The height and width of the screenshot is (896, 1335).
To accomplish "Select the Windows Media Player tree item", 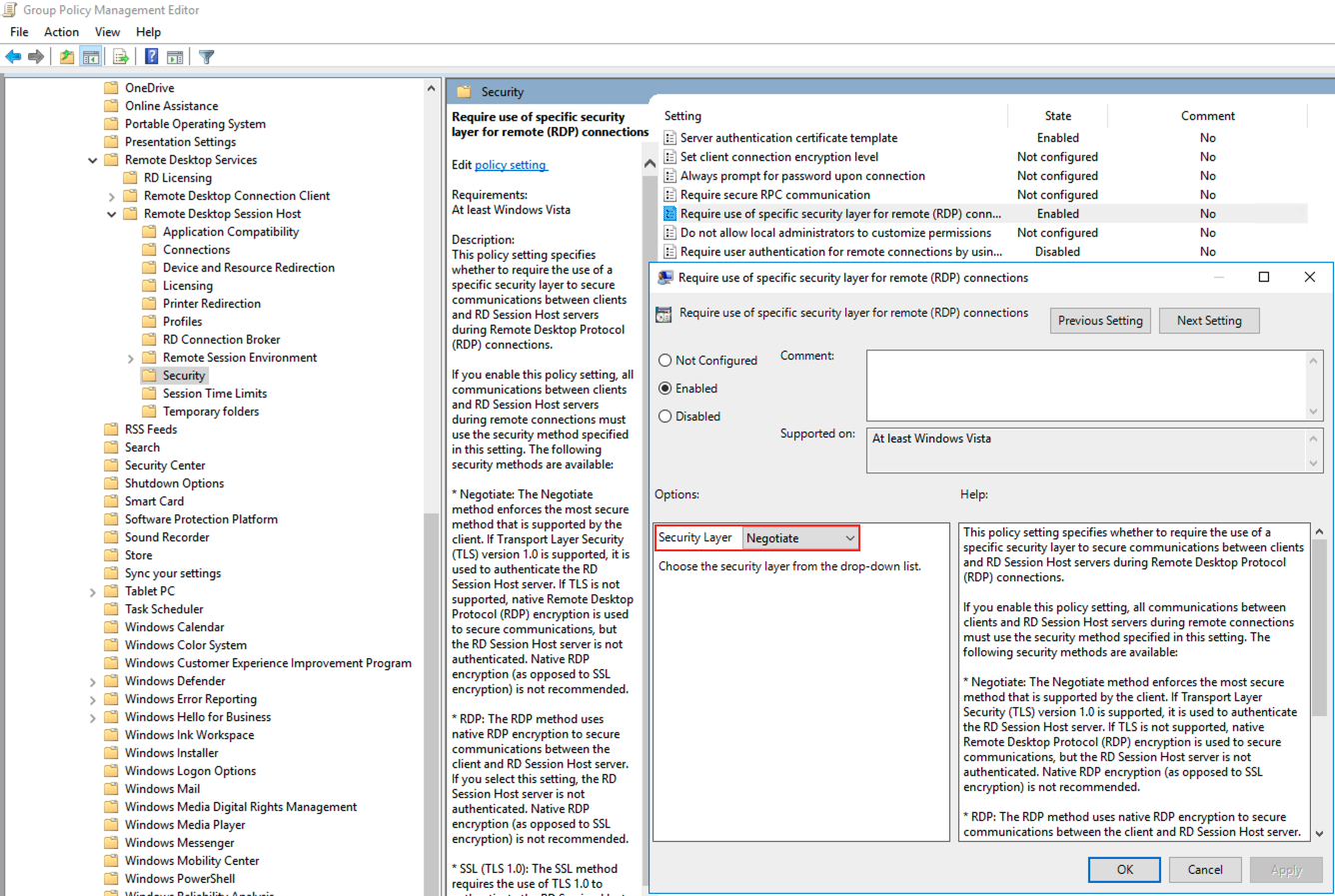I will tap(185, 825).
